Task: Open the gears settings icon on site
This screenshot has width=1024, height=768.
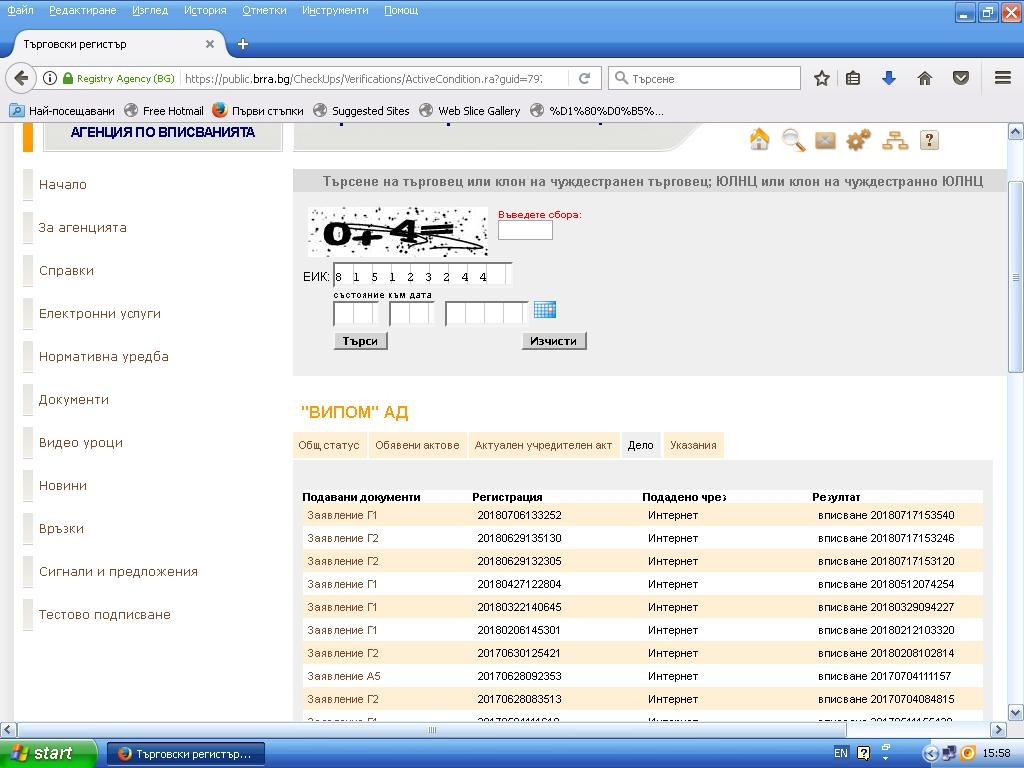Action: point(859,140)
